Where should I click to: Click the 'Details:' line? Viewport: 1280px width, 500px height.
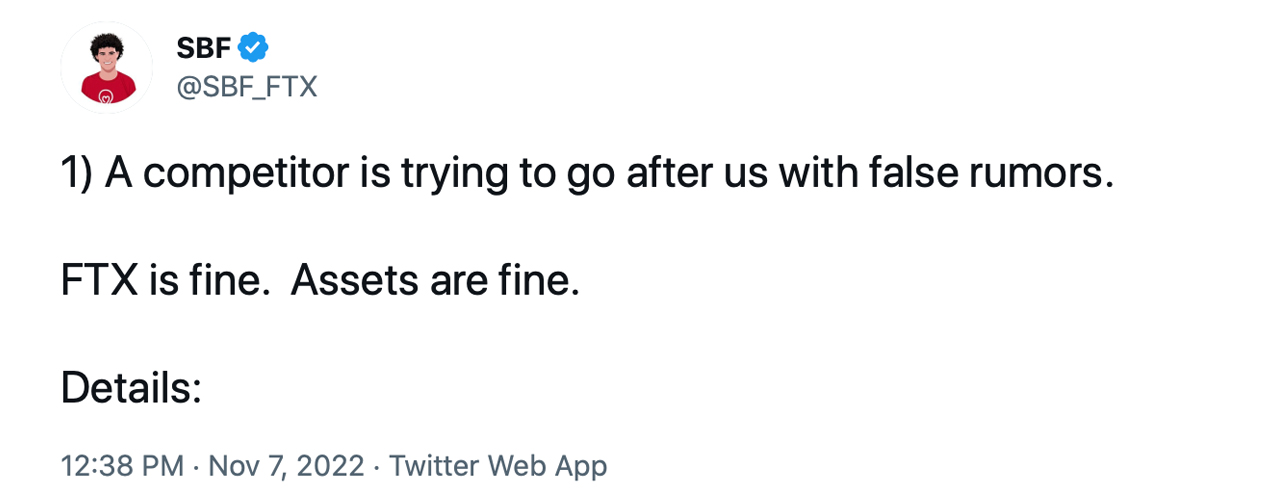click(132, 388)
